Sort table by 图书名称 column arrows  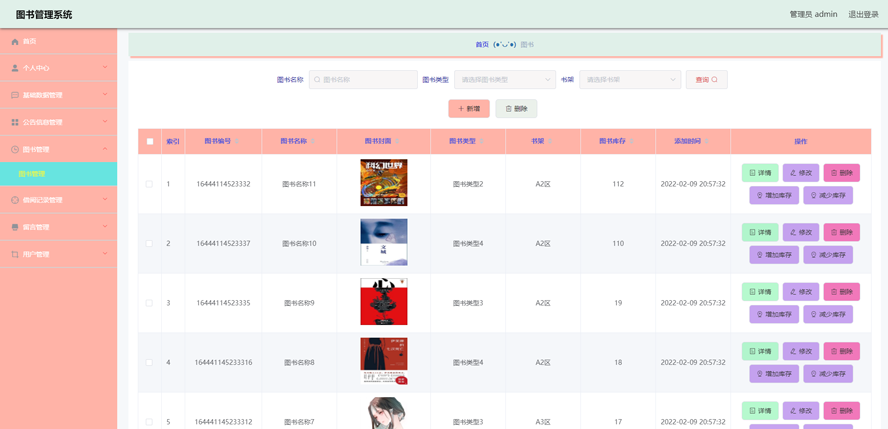click(313, 141)
